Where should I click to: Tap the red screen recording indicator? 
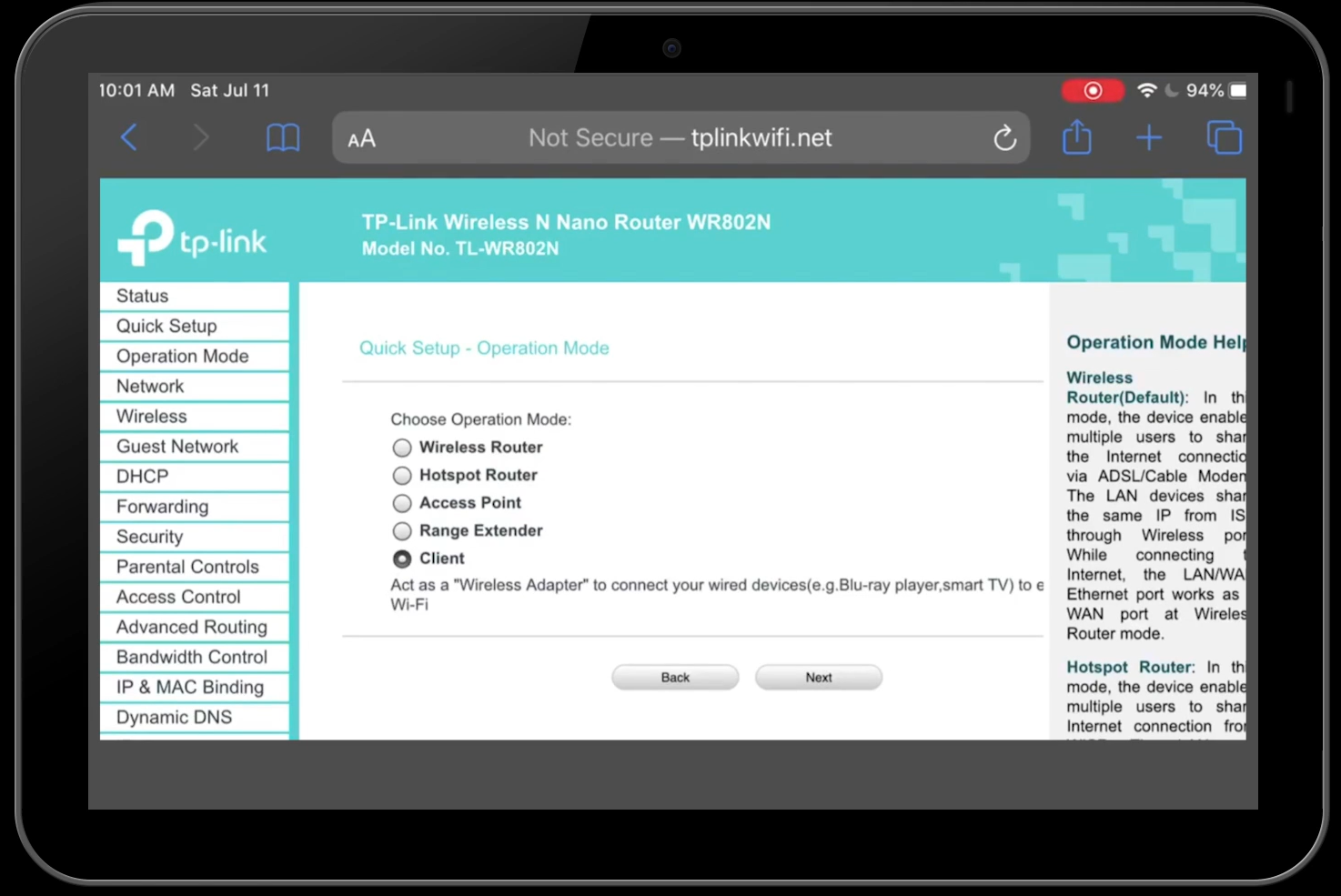[x=1093, y=90]
